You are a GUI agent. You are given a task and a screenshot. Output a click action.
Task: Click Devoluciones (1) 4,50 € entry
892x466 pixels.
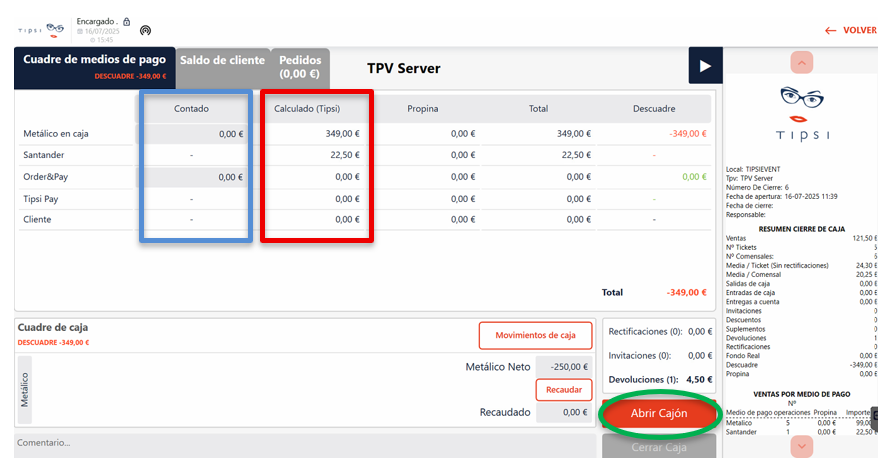coord(660,380)
